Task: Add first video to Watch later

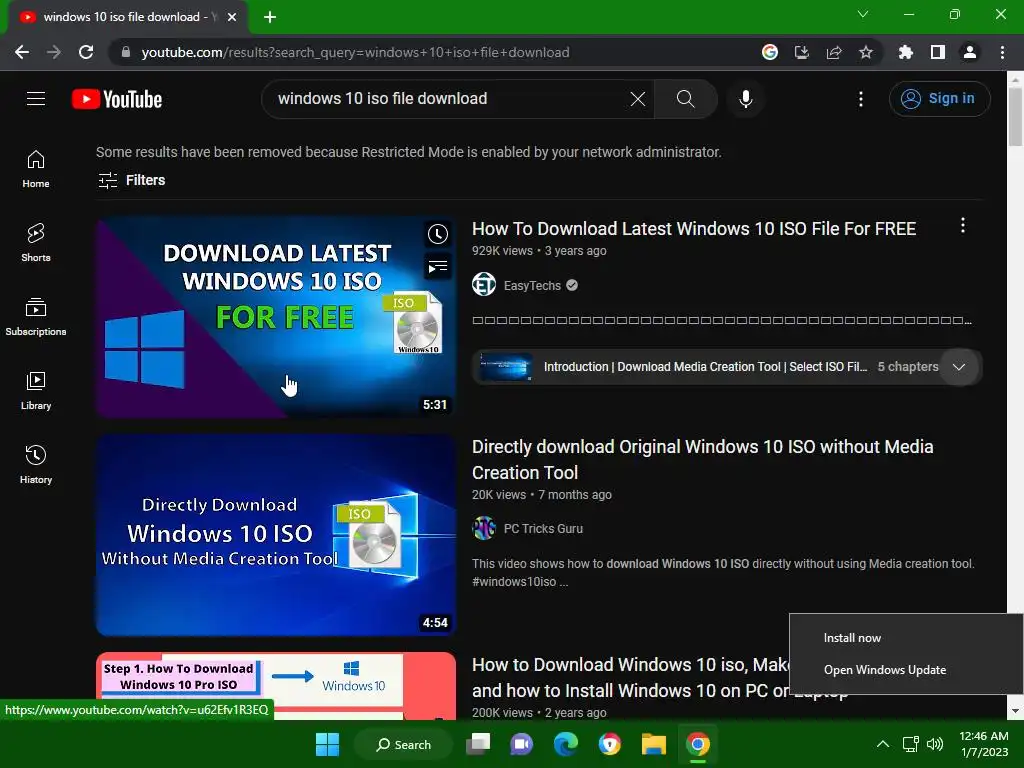Action: coord(438,234)
